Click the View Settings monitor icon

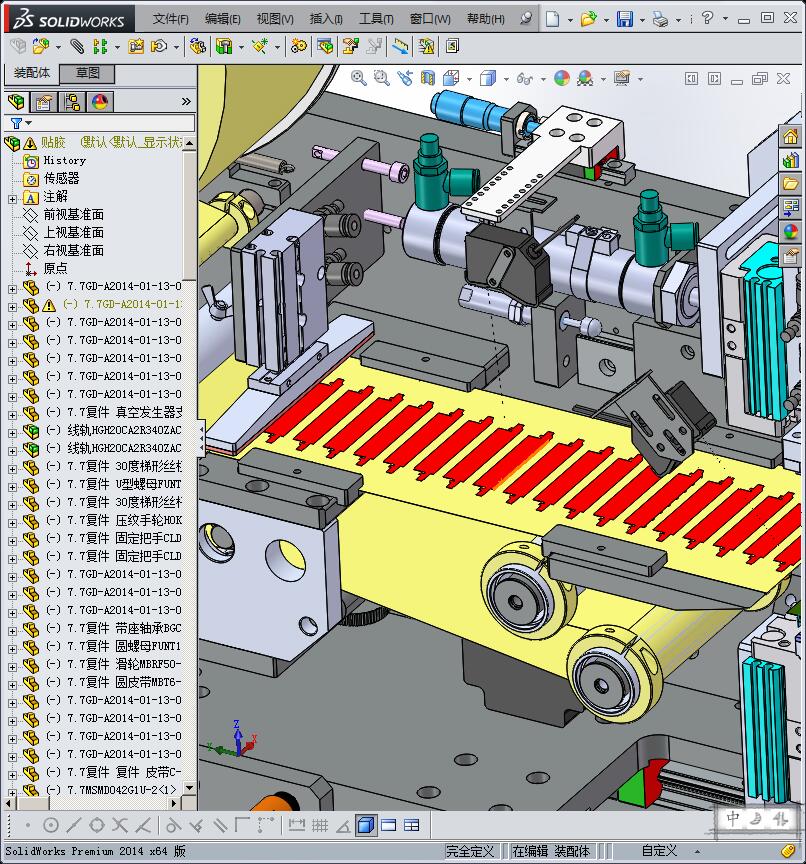[621, 78]
